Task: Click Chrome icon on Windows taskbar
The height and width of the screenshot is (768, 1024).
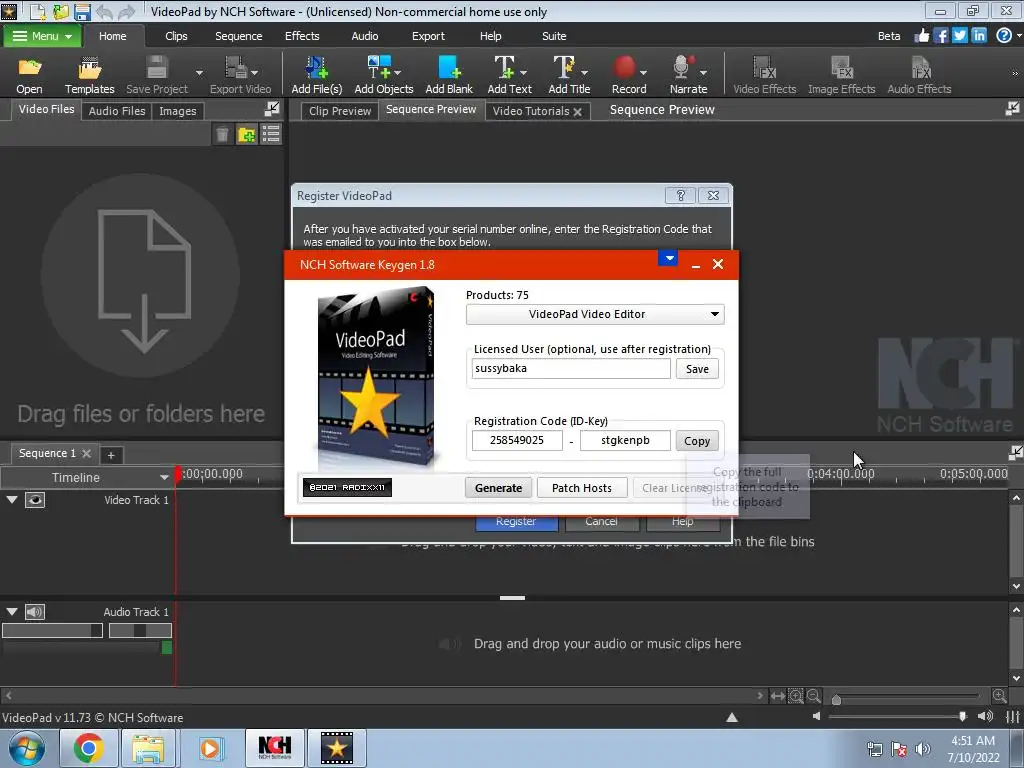Action: coord(89,748)
